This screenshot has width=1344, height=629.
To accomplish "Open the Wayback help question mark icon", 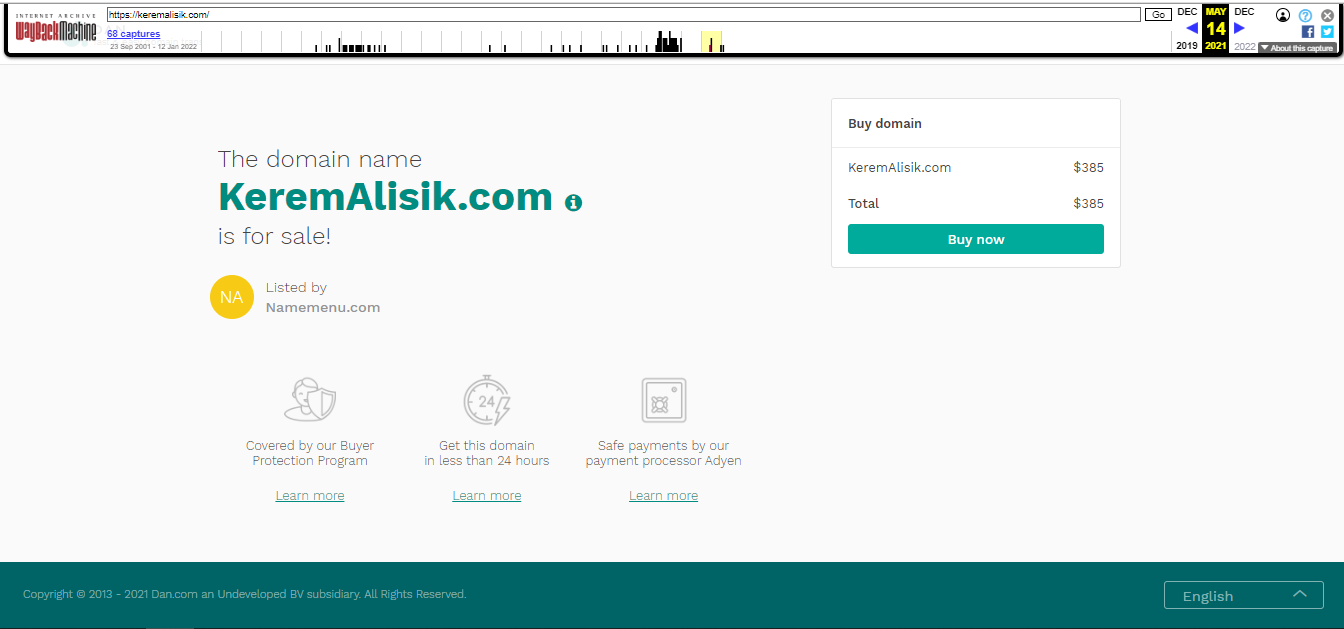I will [1305, 15].
